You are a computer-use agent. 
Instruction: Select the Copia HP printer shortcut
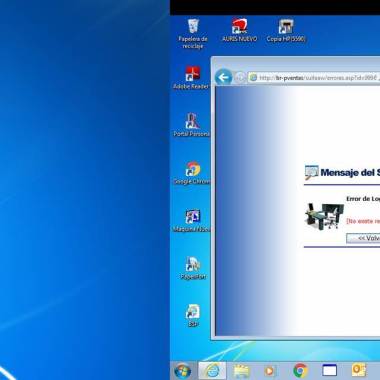[286, 30]
